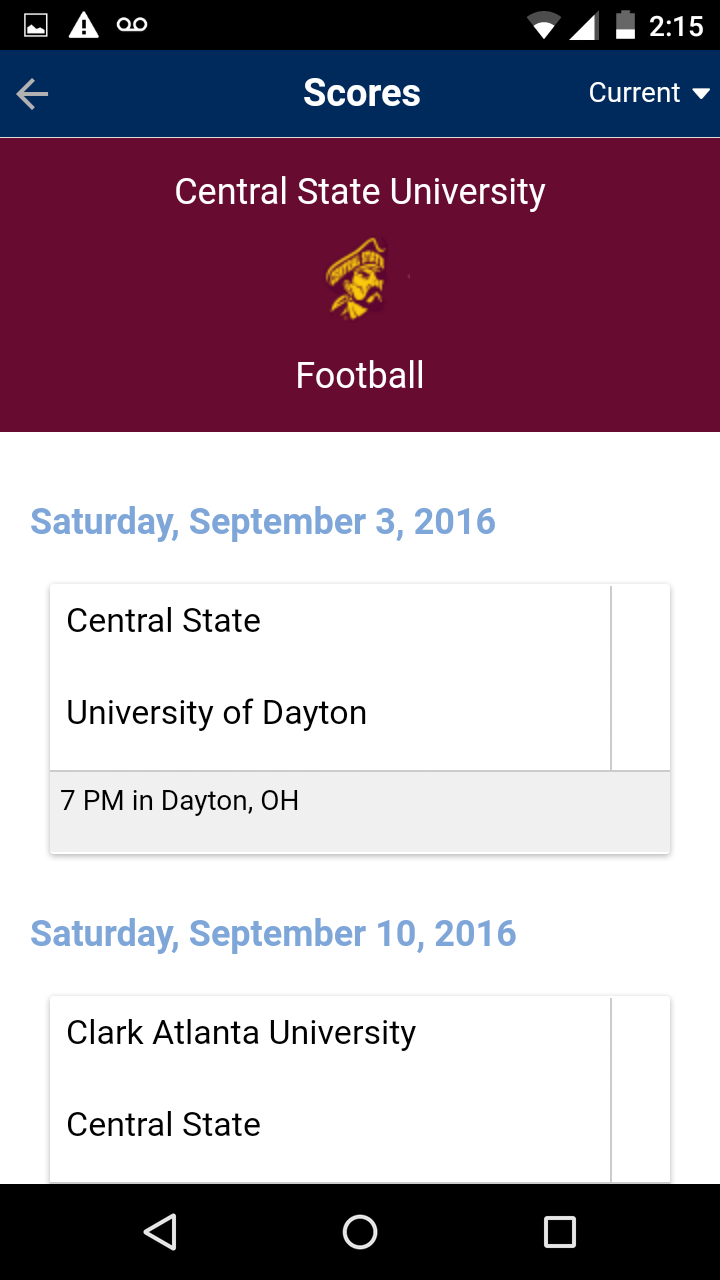Tap the battery status icon
This screenshot has width=720, height=1280.
625,26
